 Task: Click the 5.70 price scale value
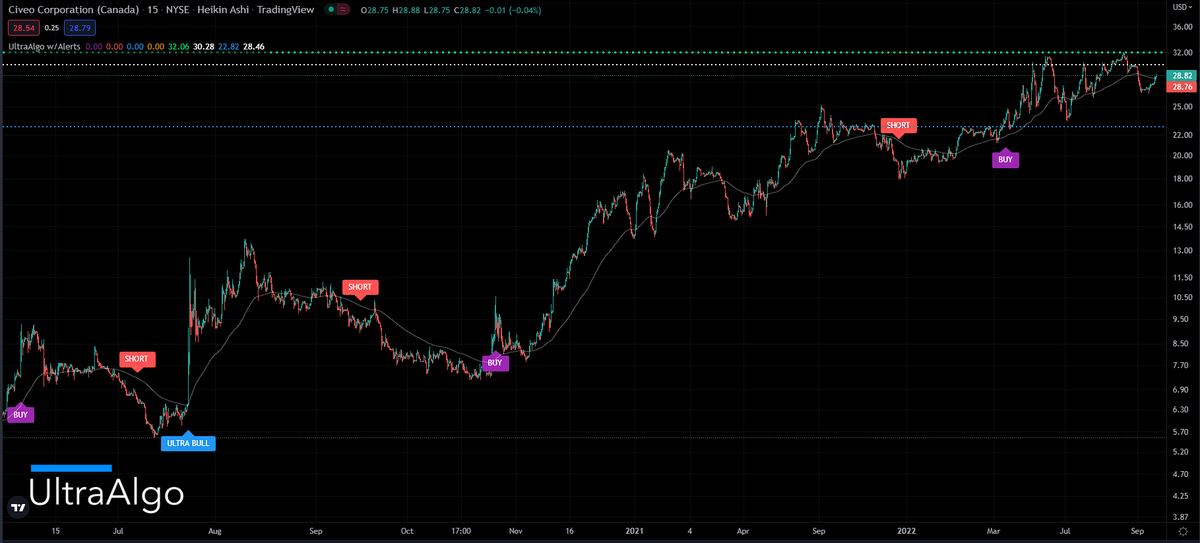coord(1182,431)
